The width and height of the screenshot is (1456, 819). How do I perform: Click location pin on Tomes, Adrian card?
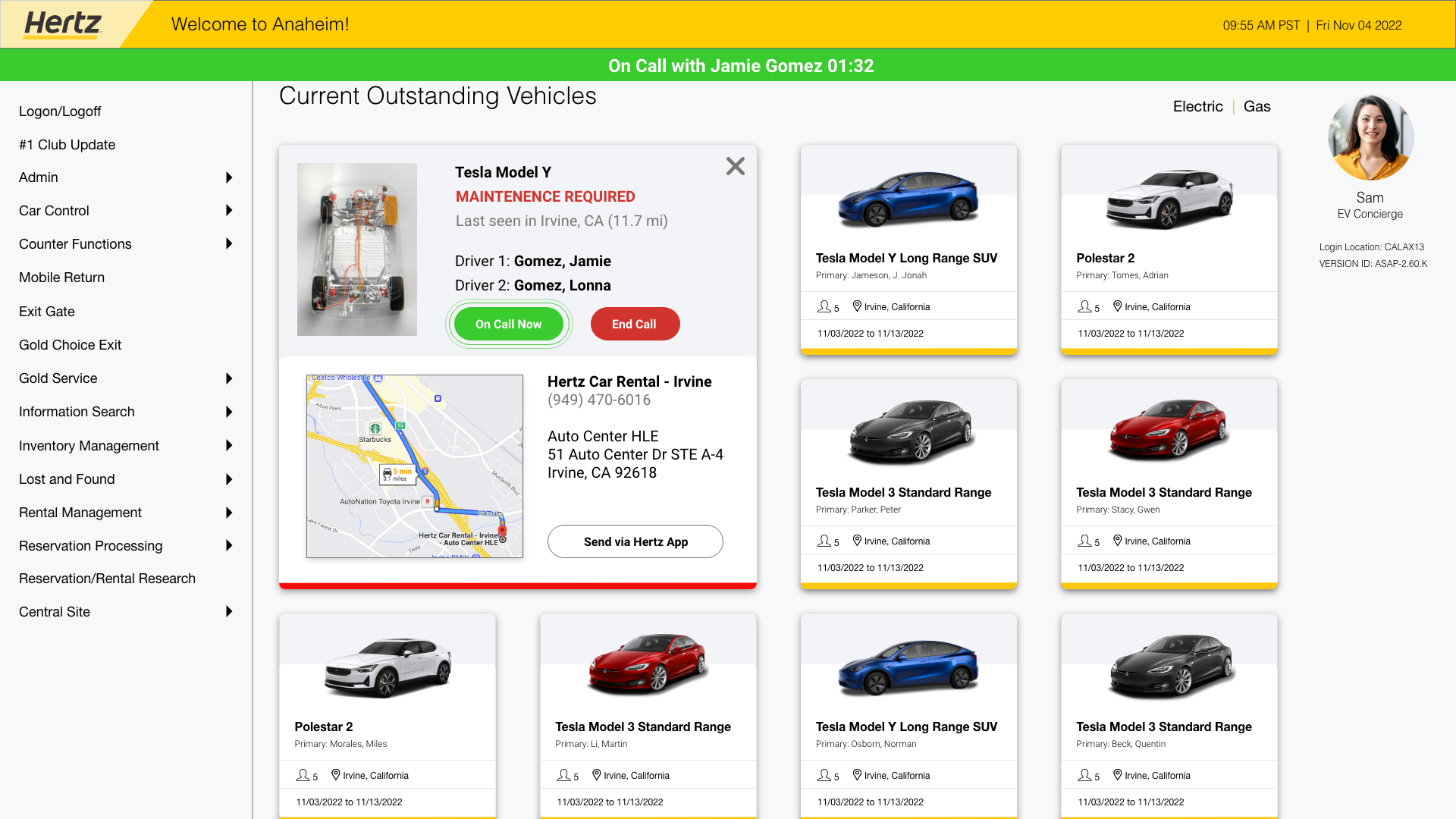tap(1118, 306)
